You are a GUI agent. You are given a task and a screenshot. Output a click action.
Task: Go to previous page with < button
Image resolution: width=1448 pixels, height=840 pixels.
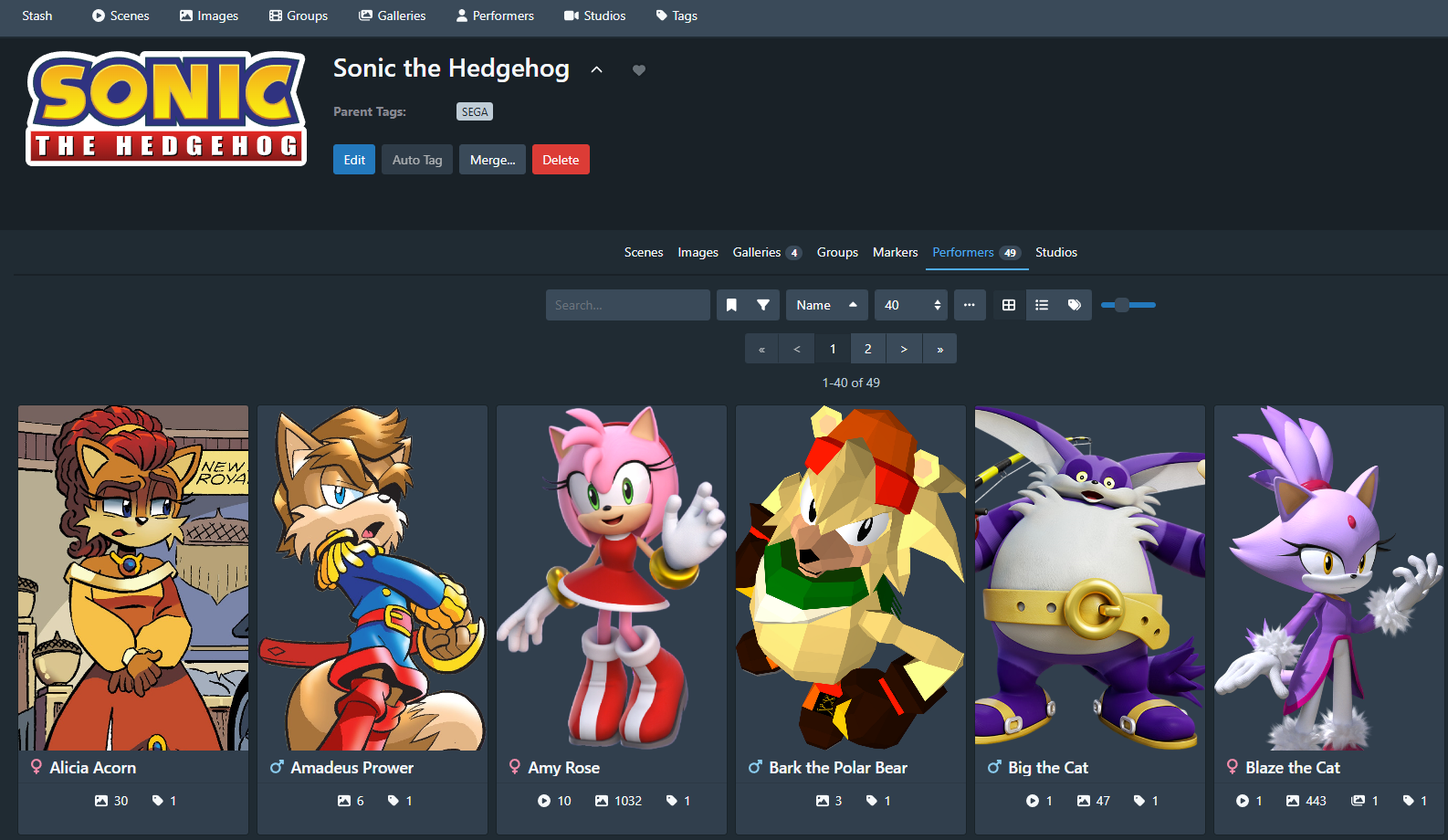click(x=797, y=349)
